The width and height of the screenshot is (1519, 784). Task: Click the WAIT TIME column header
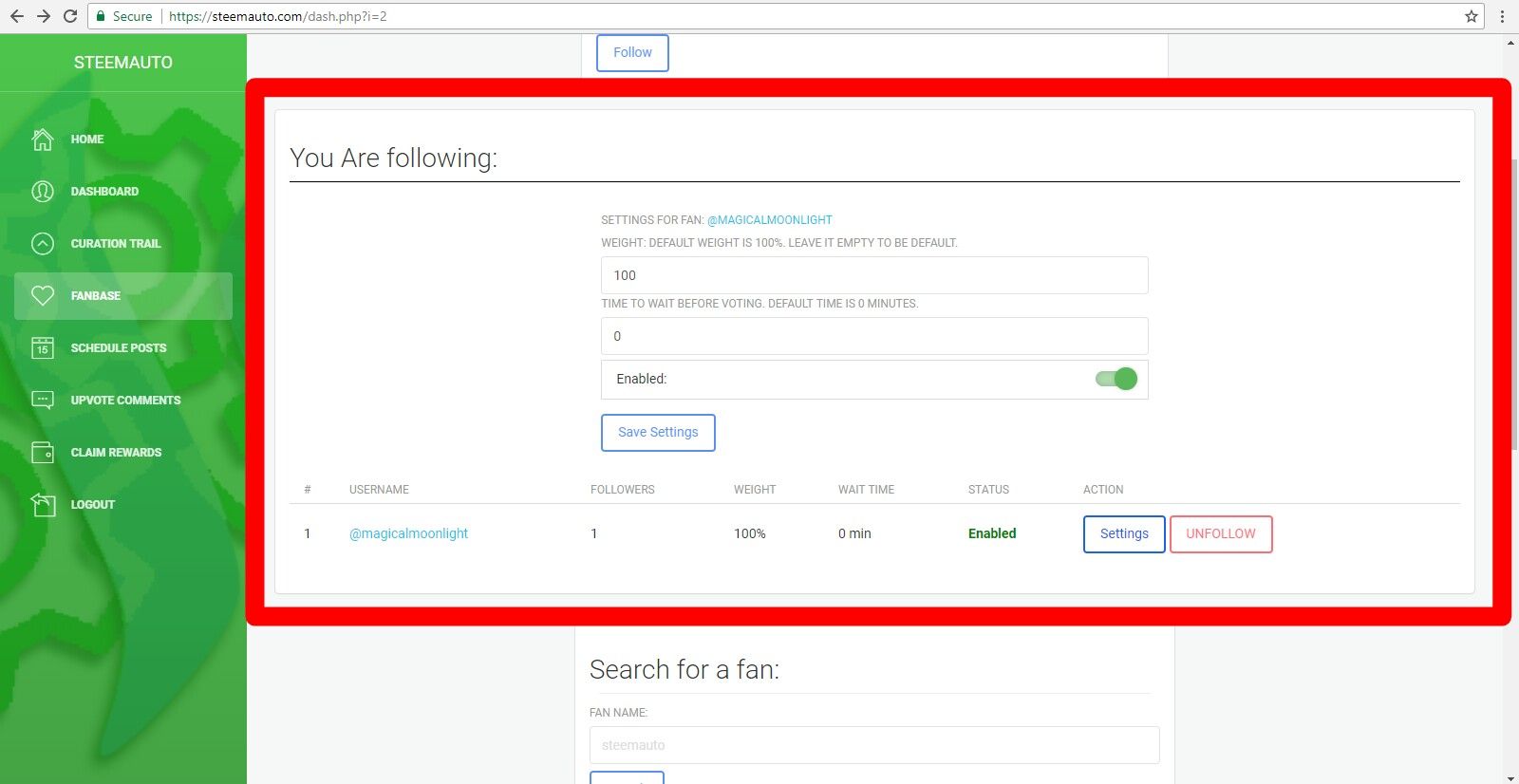pos(866,490)
